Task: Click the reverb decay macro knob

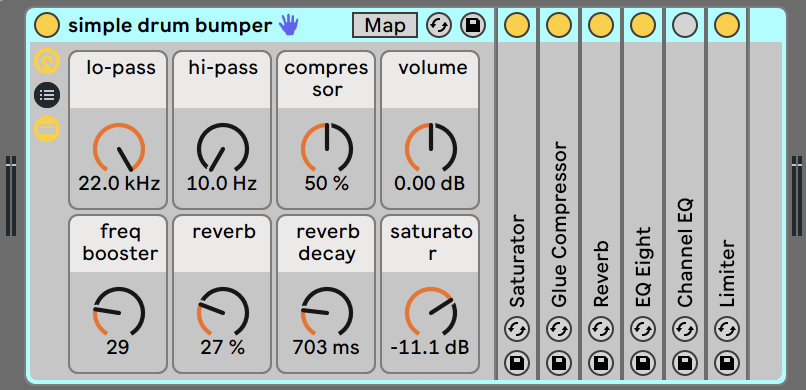Action: click(327, 312)
